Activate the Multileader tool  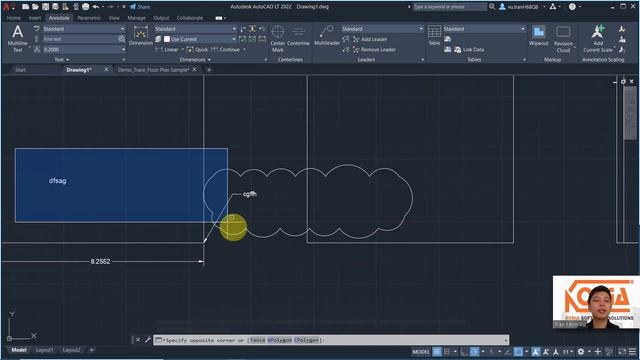(327, 35)
